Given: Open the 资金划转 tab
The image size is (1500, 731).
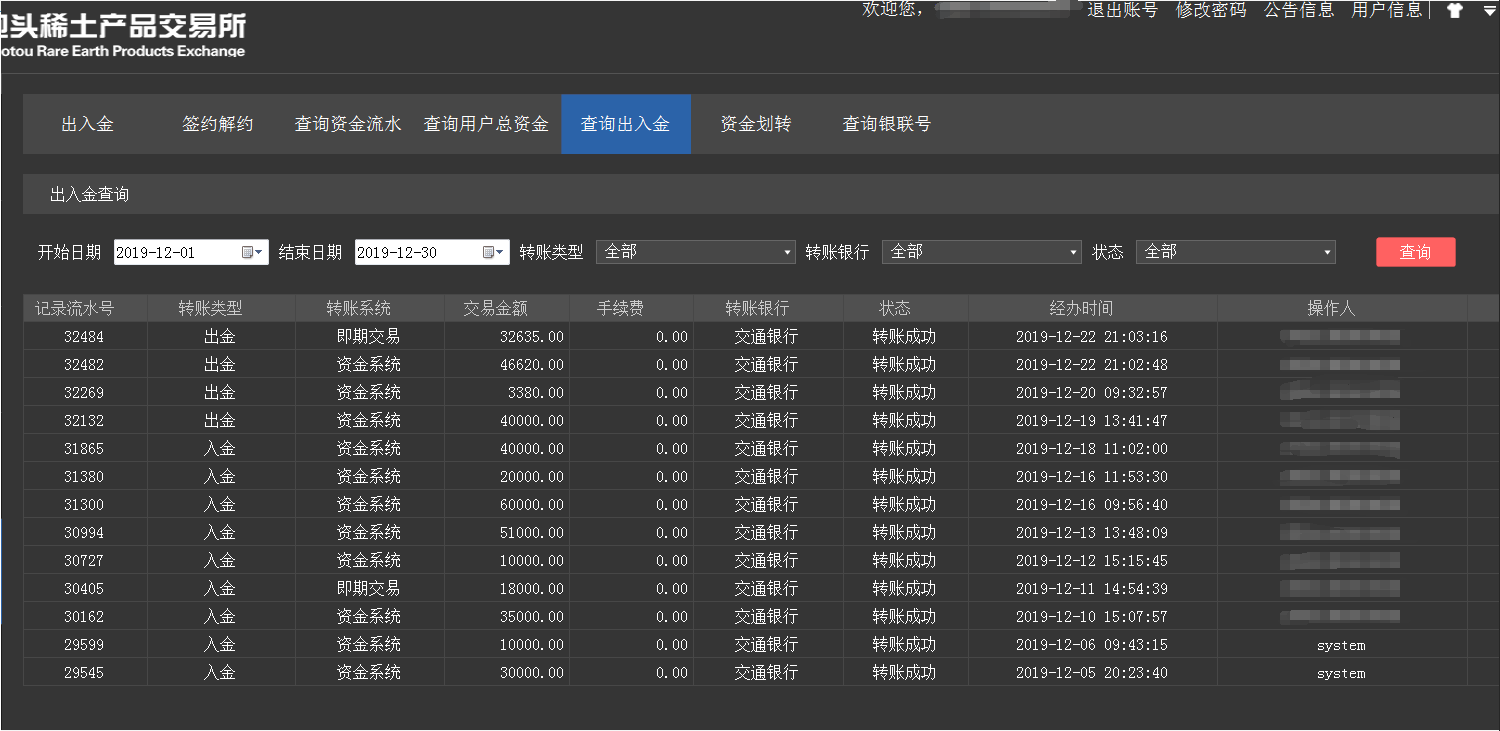Looking at the screenshot, I should pyautogui.click(x=755, y=124).
